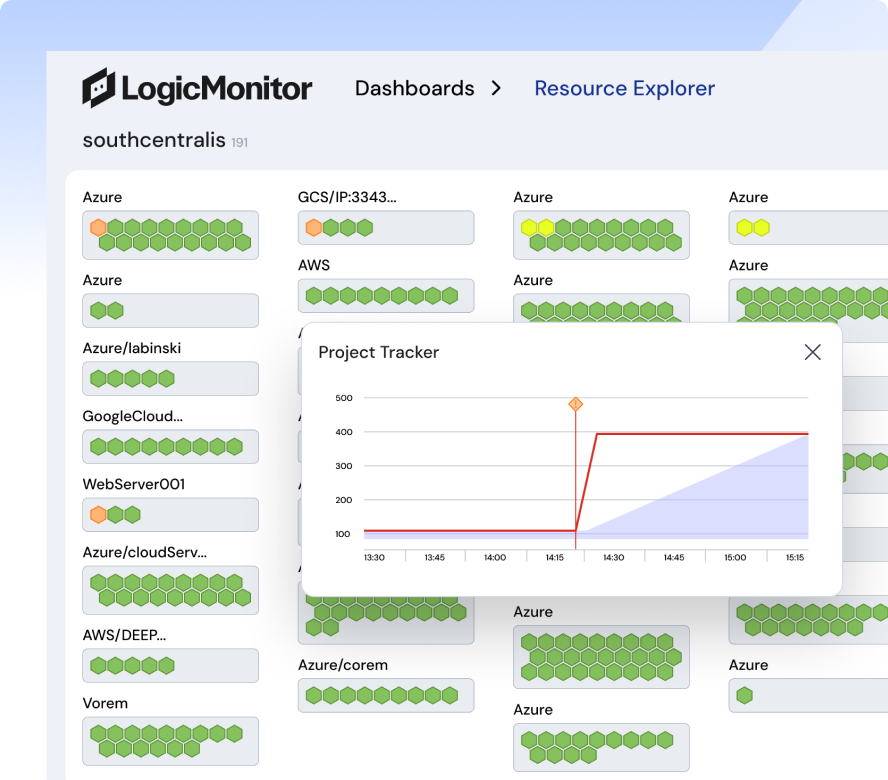This screenshot has height=780, width=888.
Task: Click the Project Tracker title
Action: coord(379,352)
